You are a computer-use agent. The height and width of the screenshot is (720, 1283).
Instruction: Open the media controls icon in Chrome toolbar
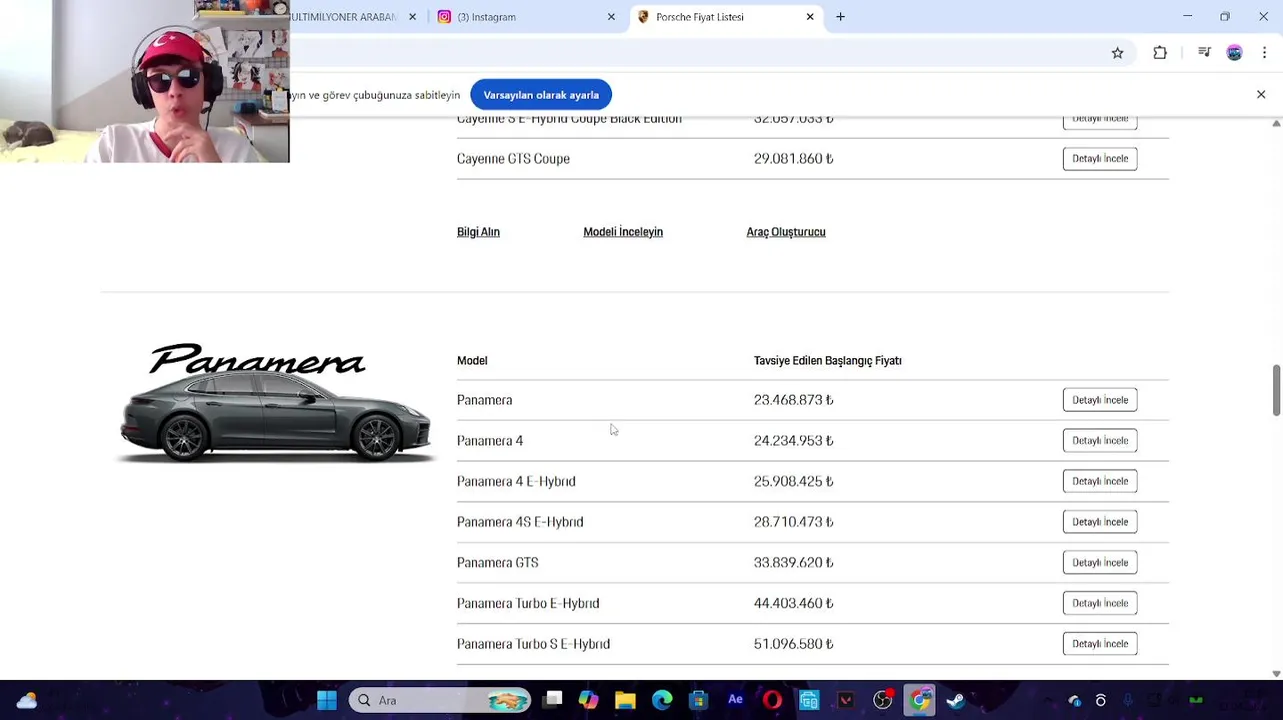[1204, 53]
